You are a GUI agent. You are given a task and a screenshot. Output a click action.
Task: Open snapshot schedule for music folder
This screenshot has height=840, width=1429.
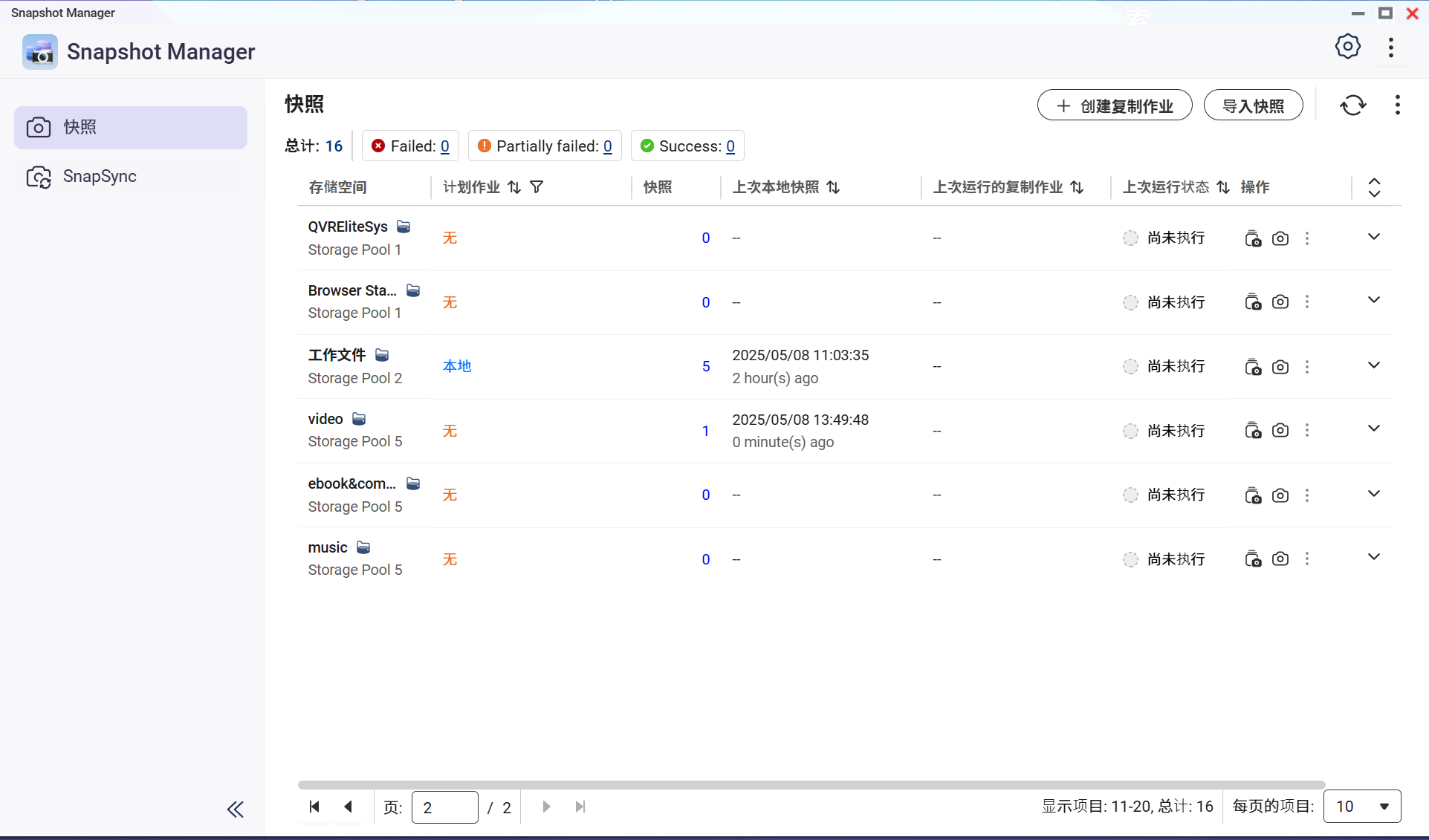[1253, 559]
